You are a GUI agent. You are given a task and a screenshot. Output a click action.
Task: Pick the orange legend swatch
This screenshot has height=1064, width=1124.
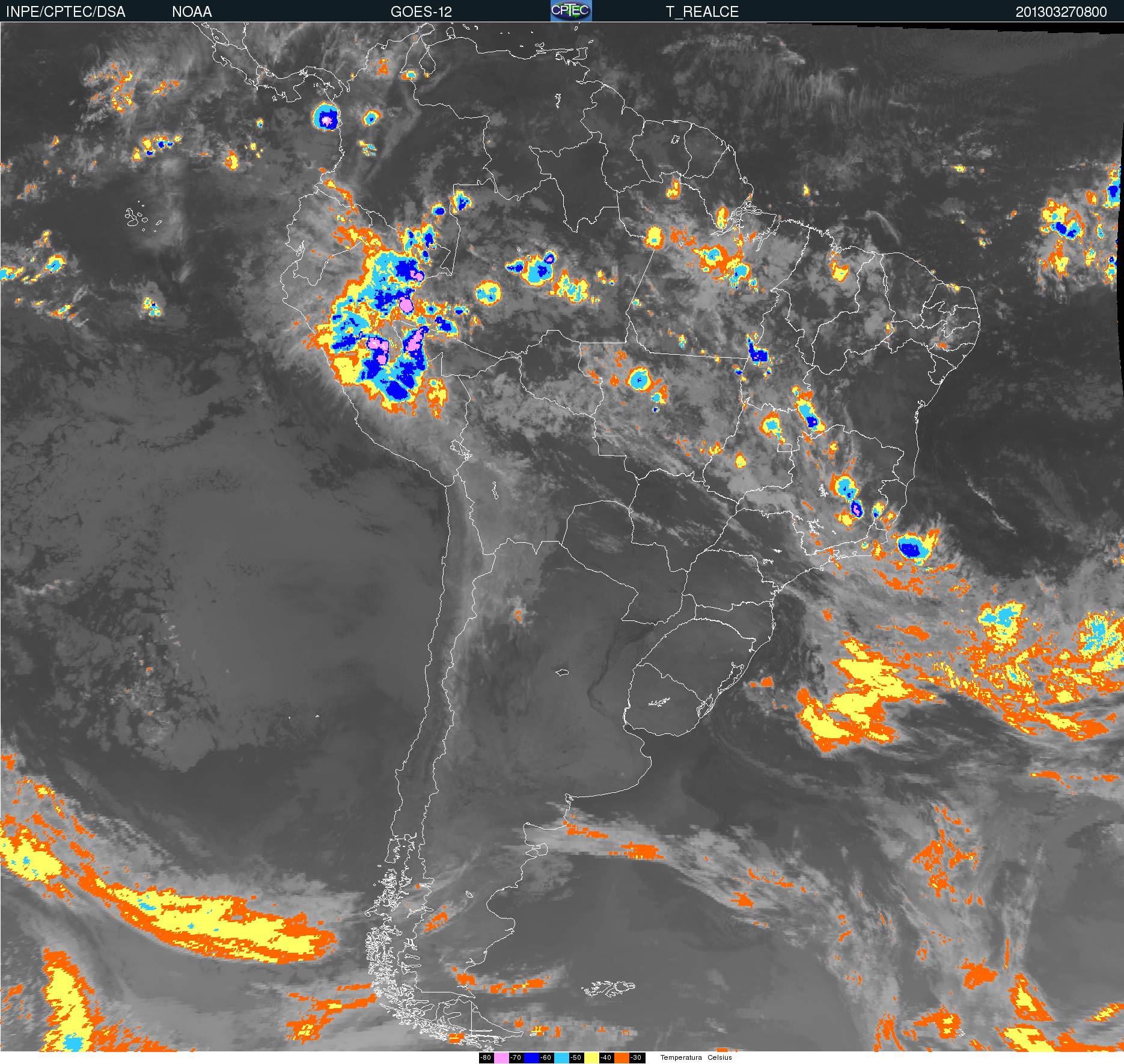pos(622,1057)
